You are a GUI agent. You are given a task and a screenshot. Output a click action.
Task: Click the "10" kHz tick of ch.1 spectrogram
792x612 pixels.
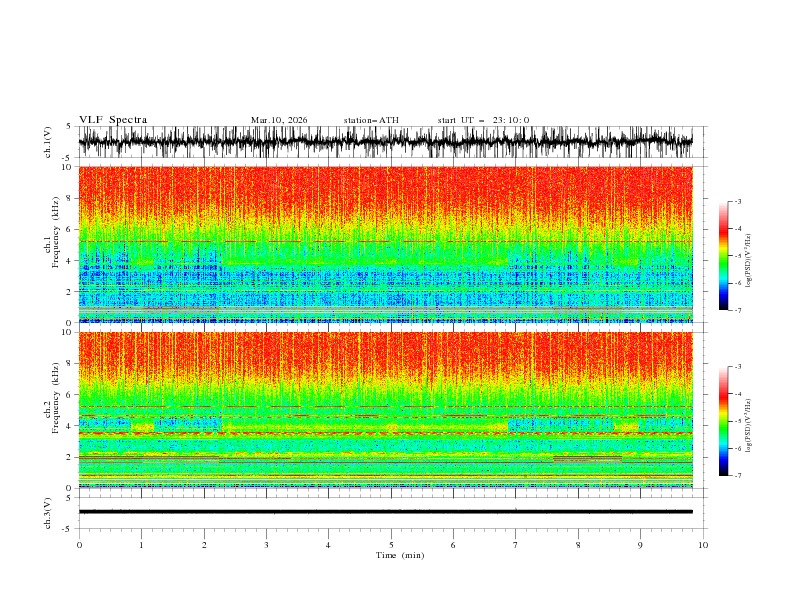[x=68, y=167]
